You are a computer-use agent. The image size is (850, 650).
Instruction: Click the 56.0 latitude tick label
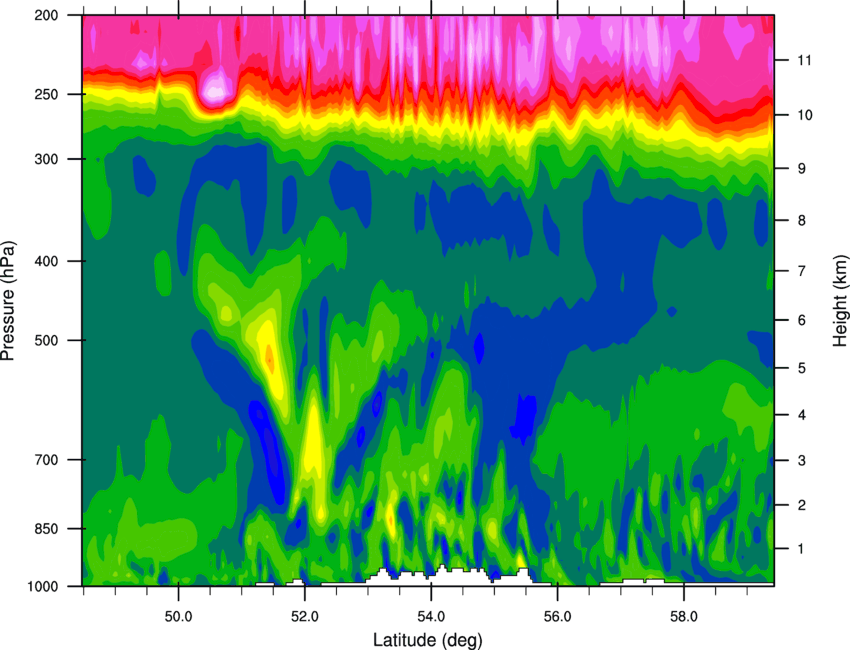[x=557, y=616]
